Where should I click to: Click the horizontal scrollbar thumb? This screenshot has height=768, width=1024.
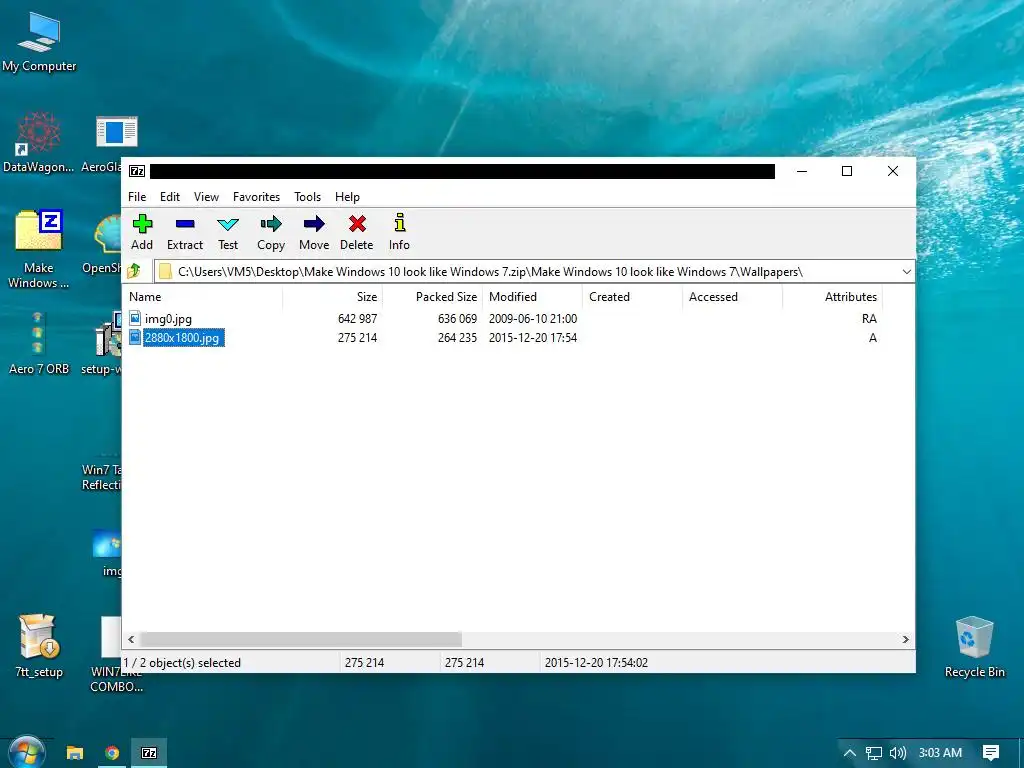(301, 639)
